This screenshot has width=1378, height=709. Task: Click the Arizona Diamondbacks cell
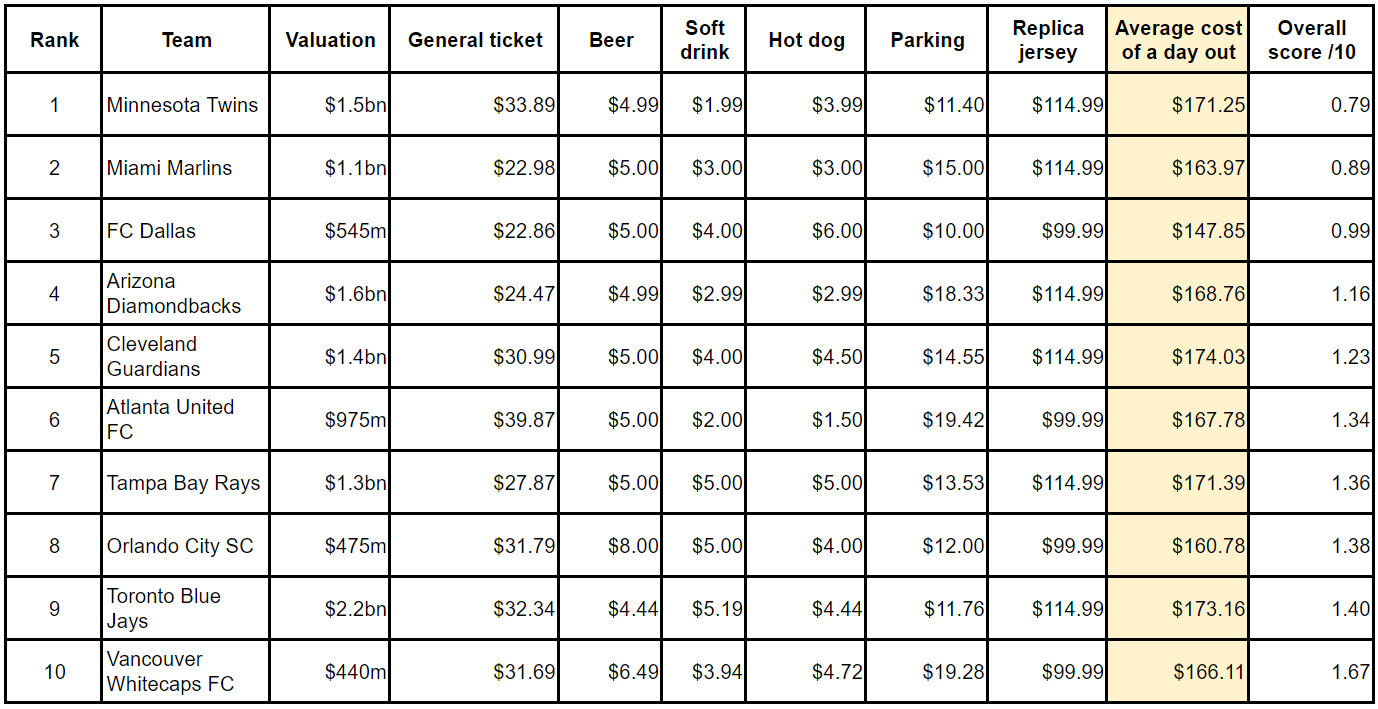174,294
